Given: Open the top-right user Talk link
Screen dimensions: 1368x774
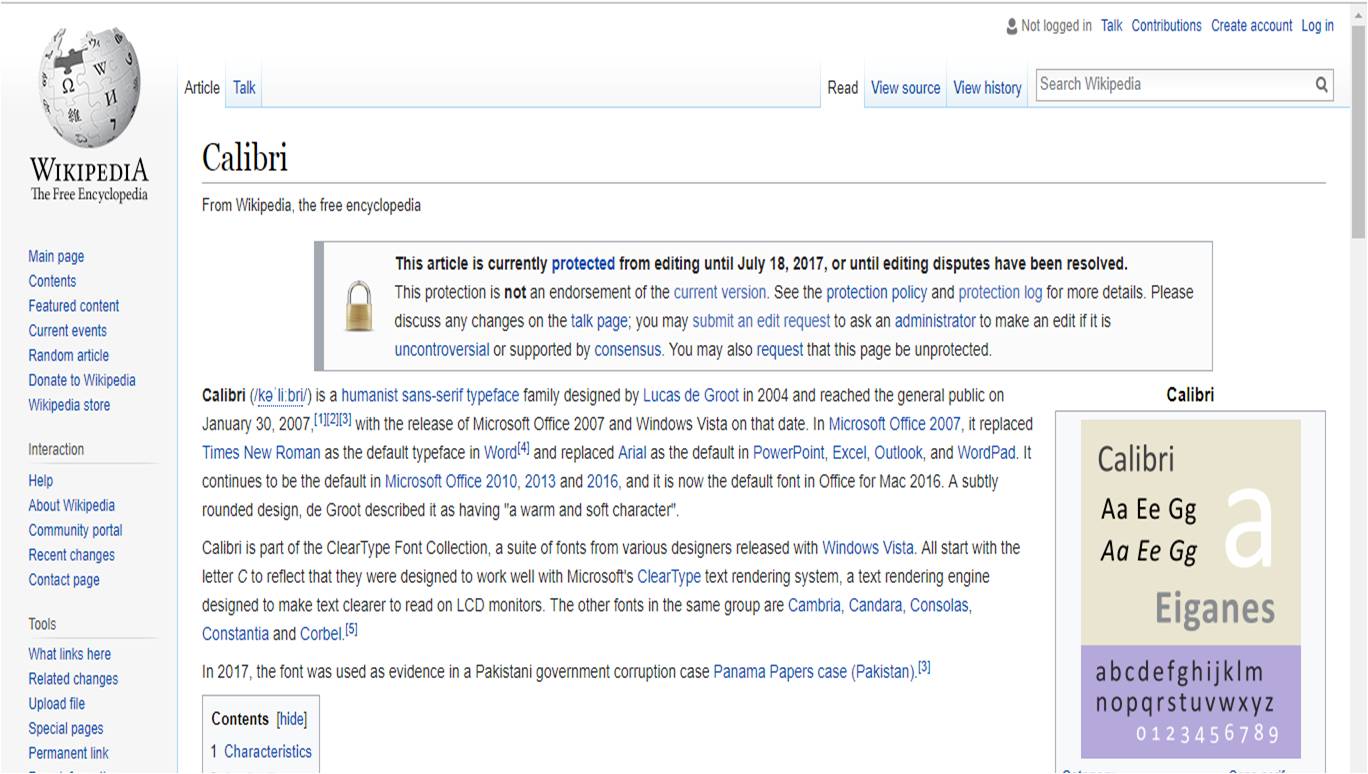Looking at the screenshot, I should (1111, 26).
